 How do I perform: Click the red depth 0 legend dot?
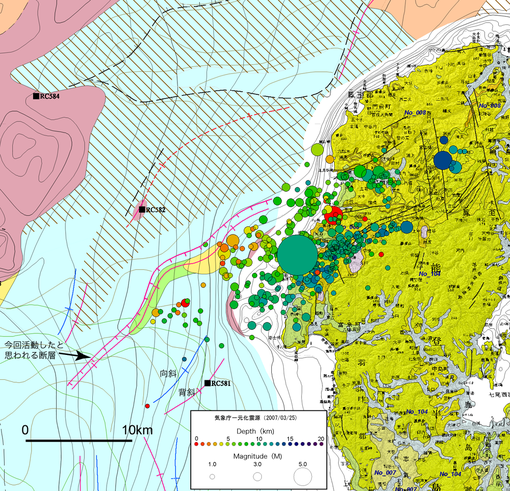pyautogui.click(x=196, y=444)
